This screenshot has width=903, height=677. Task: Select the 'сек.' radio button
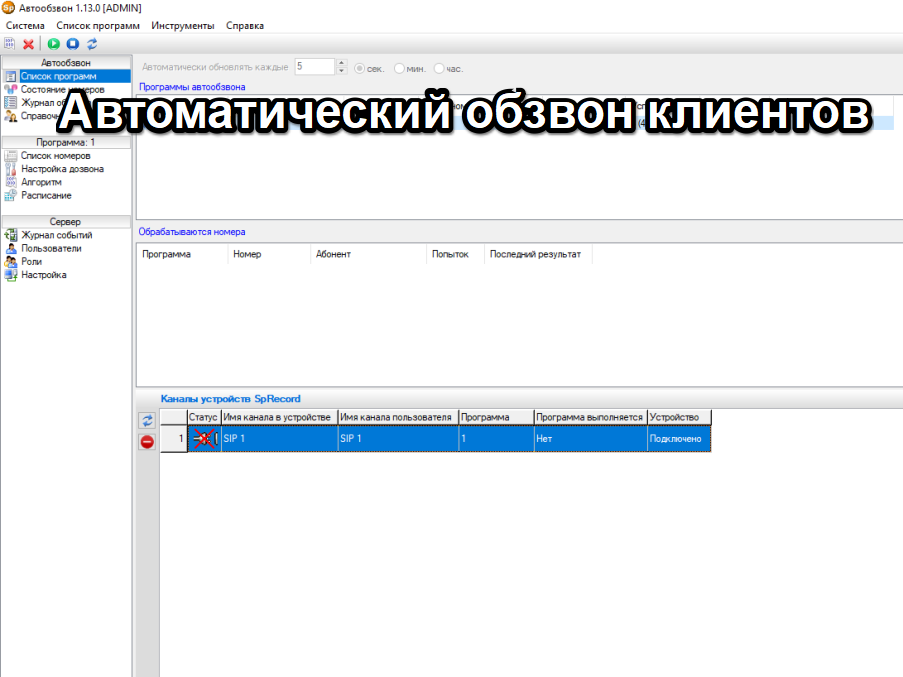360,68
